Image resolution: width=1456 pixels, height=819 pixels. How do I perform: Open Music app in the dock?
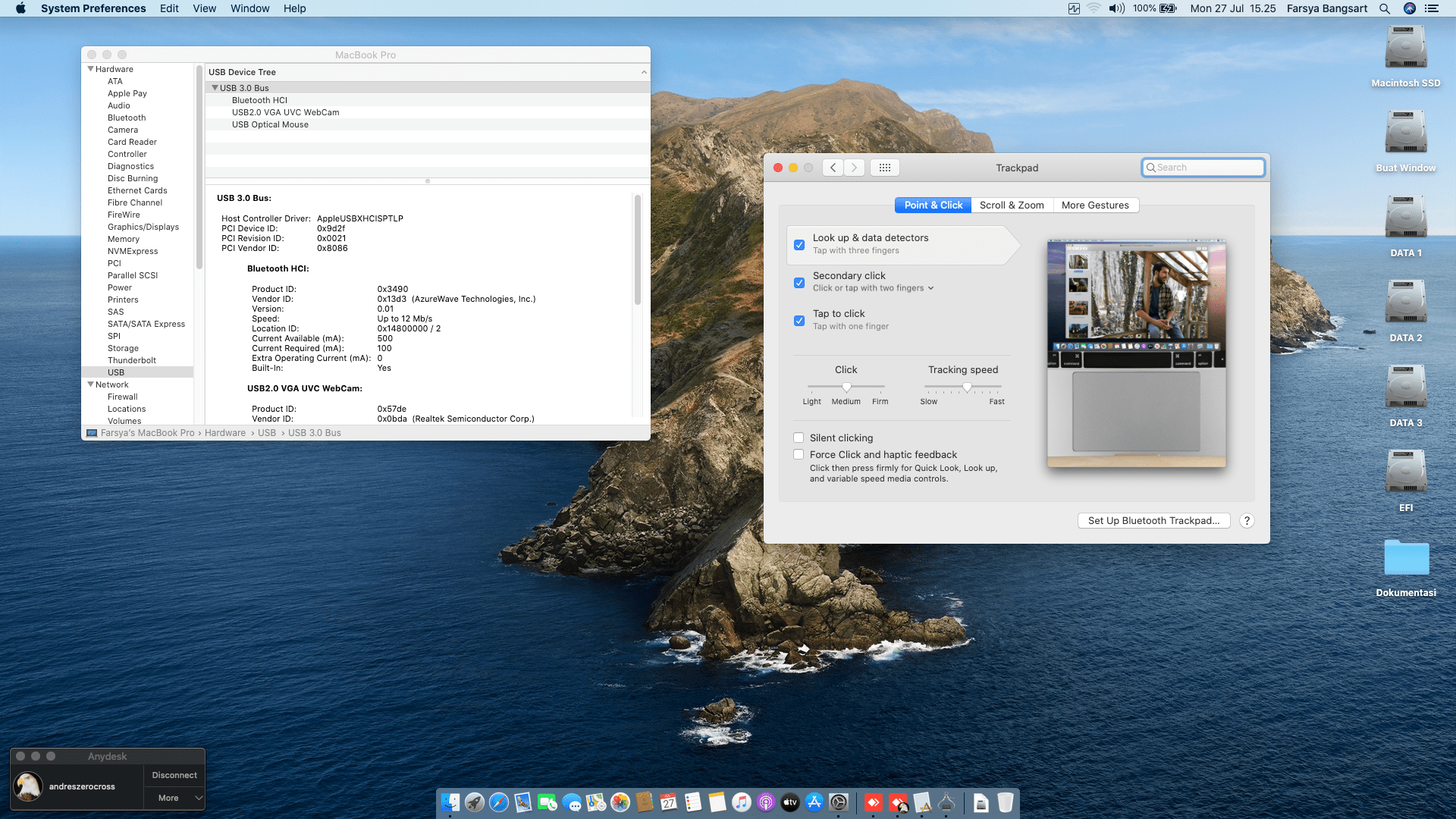coord(742,802)
